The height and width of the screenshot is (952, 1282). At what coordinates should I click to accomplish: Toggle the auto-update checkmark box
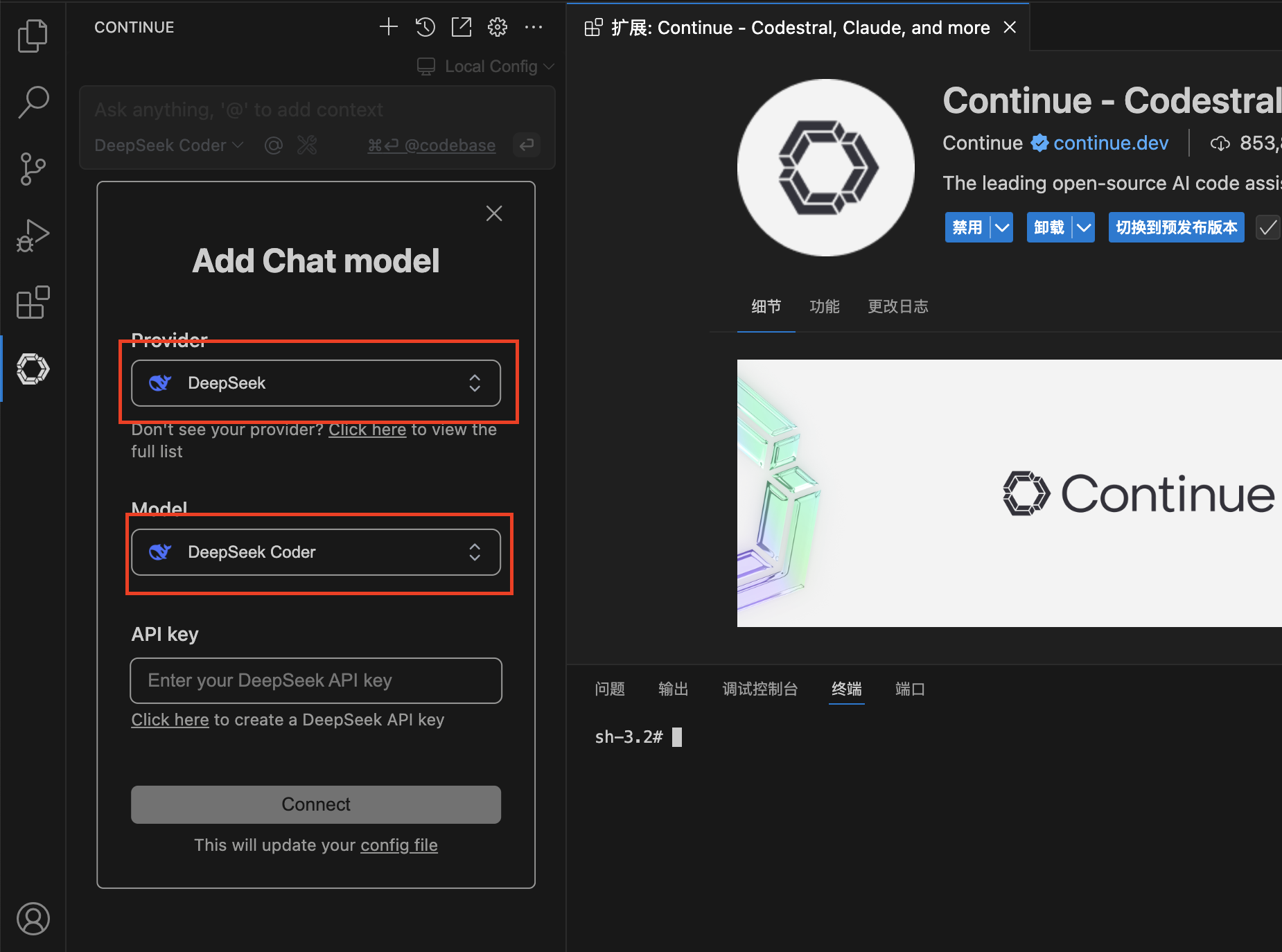[x=1268, y=227]
